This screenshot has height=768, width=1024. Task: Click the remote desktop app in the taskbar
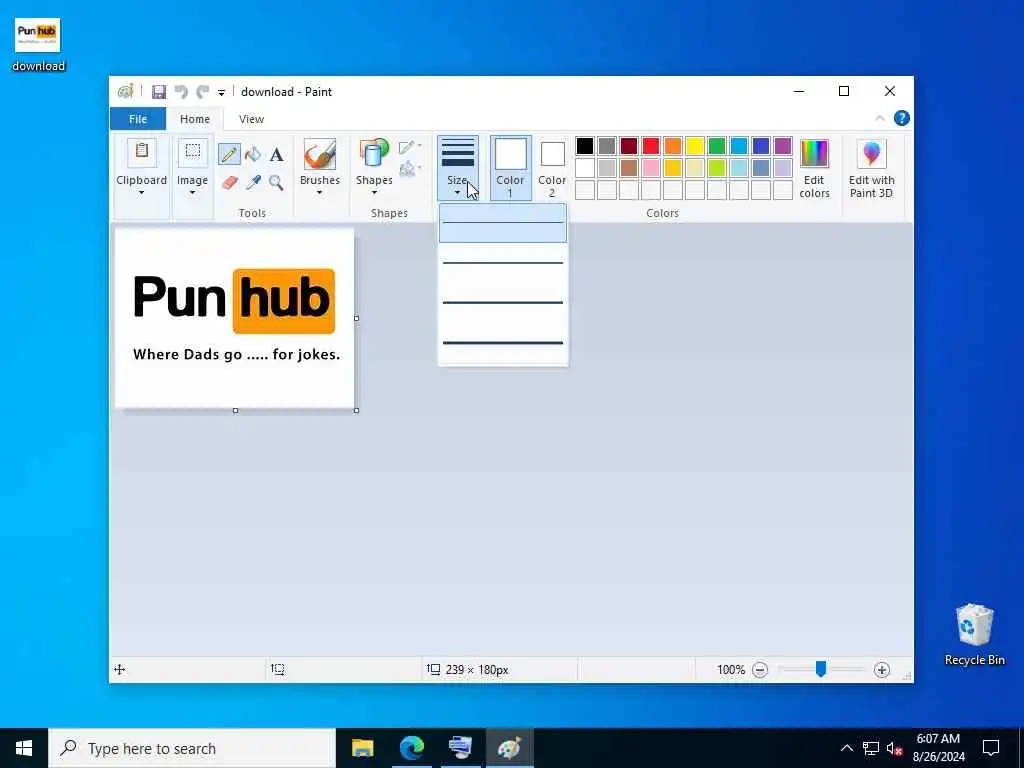coord(460,748)
